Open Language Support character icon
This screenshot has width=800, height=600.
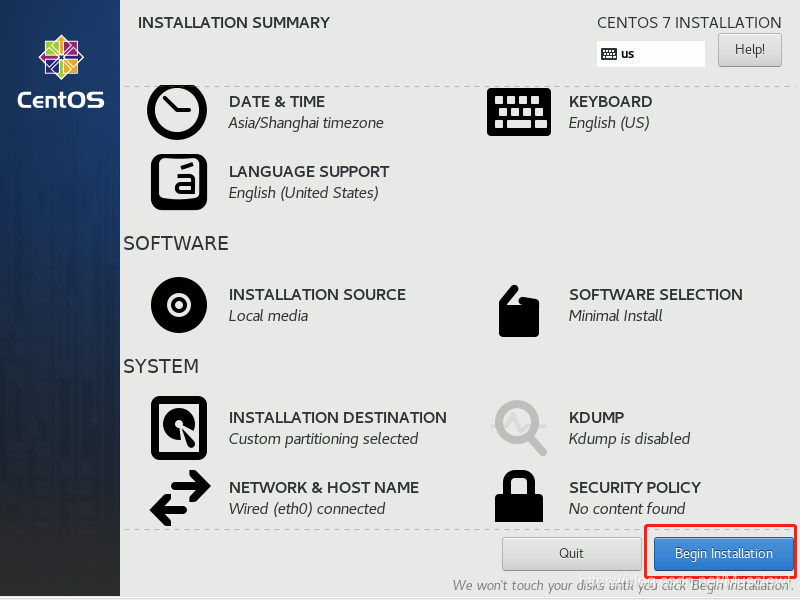pyautogui.click(x=179, y=182)
